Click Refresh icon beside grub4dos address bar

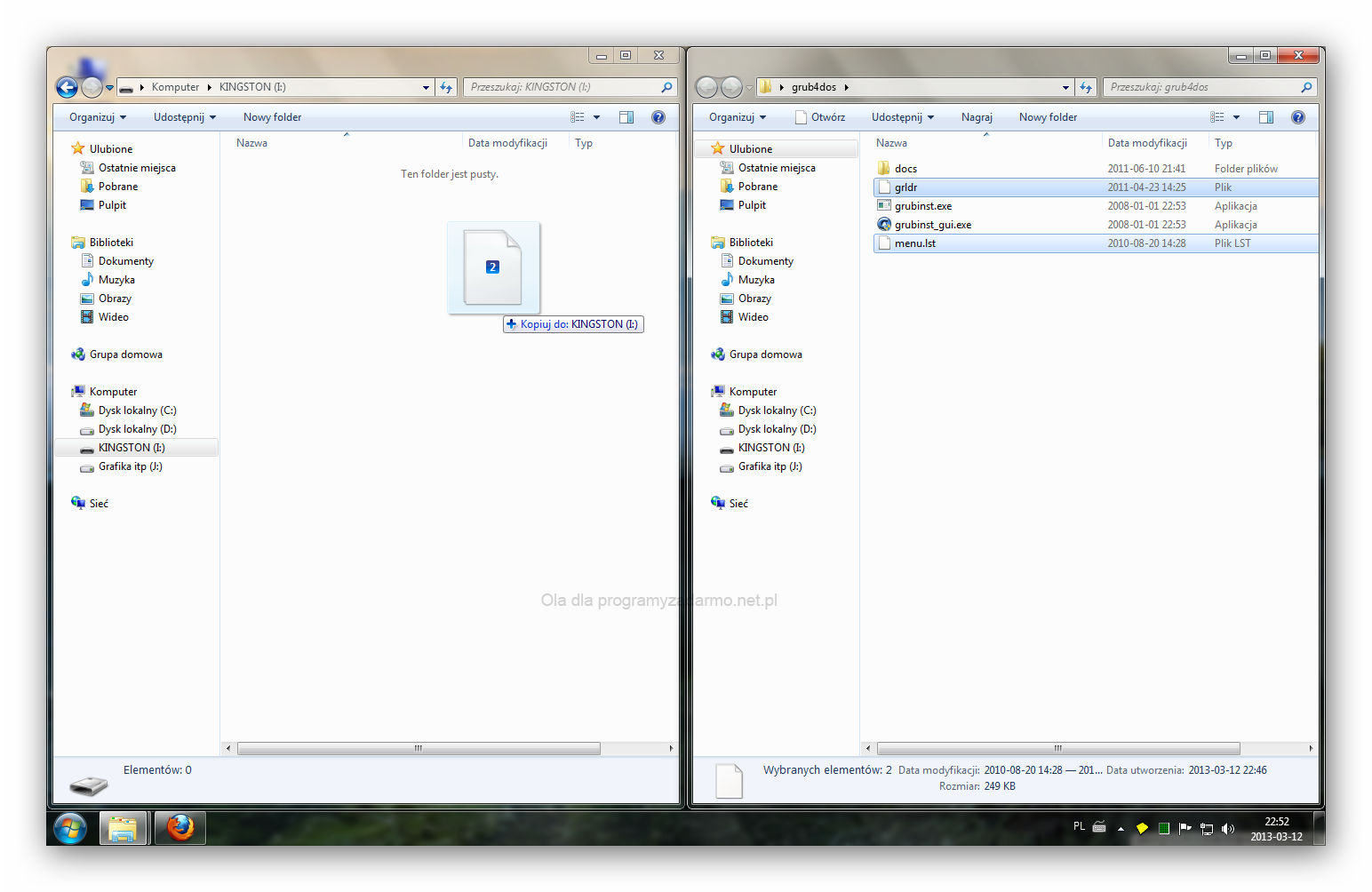click(x=1086, y=87)
